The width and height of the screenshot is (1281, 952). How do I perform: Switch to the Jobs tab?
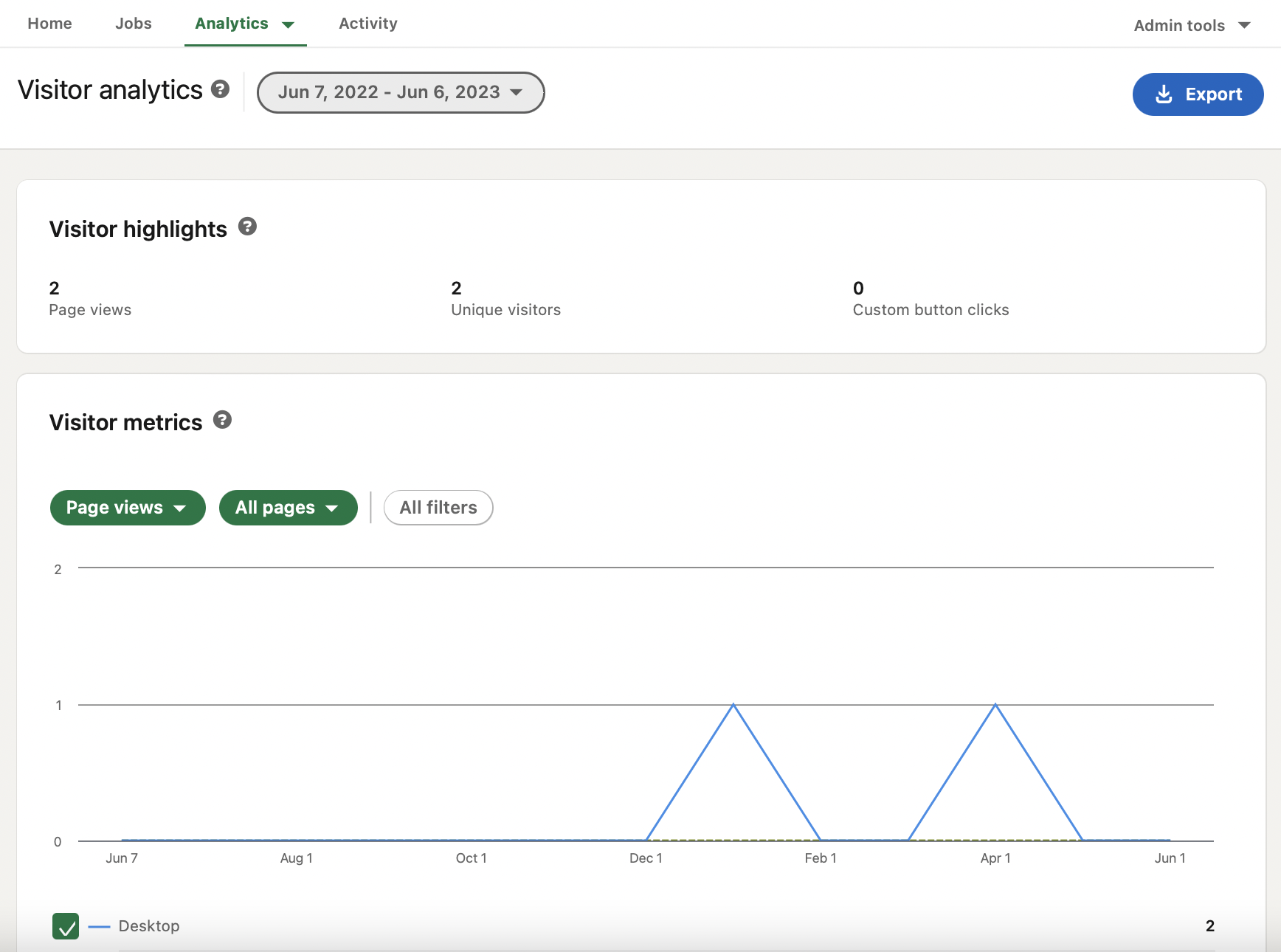(134, 24)
